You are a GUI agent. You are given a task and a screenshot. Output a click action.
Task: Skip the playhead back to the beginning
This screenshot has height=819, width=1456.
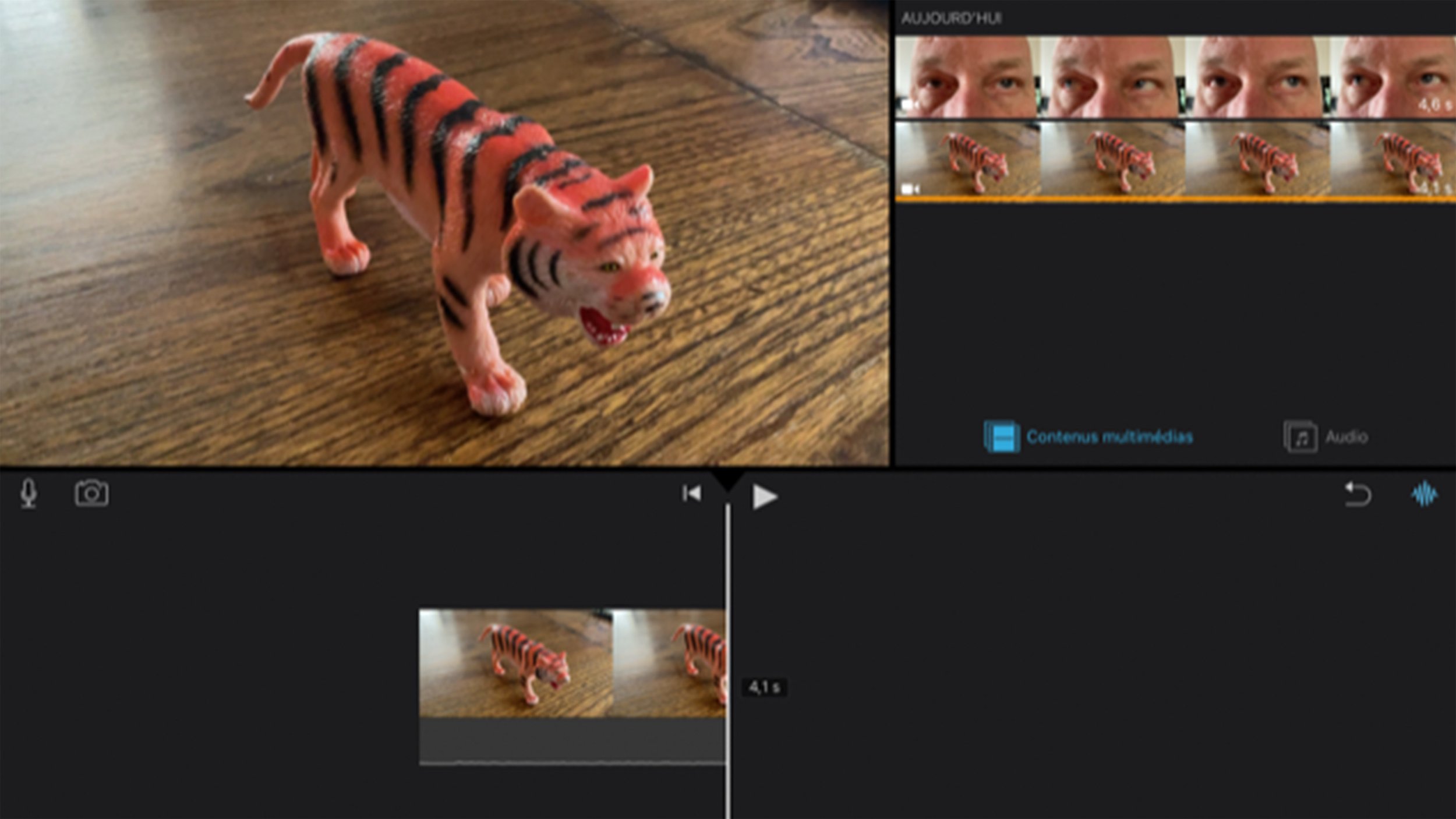[x=691, y=495]
